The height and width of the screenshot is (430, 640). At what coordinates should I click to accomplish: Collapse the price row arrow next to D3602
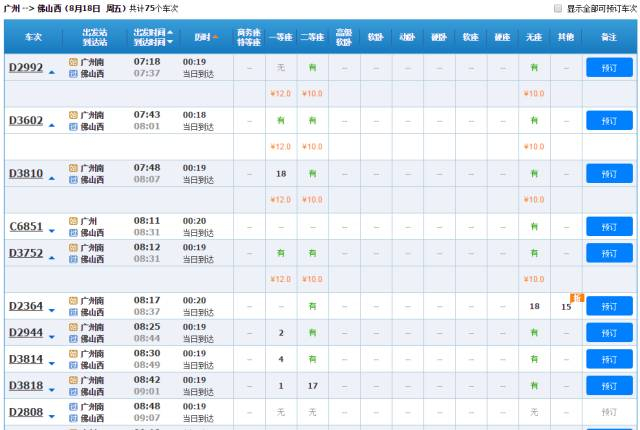[52, 126]
